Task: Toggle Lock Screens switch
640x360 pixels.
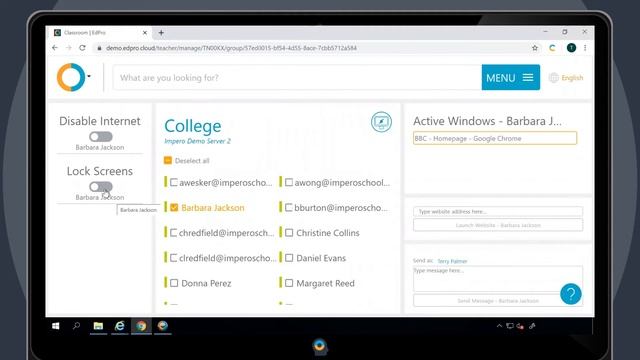Action: pyautogui.click(x=101, y=187)
